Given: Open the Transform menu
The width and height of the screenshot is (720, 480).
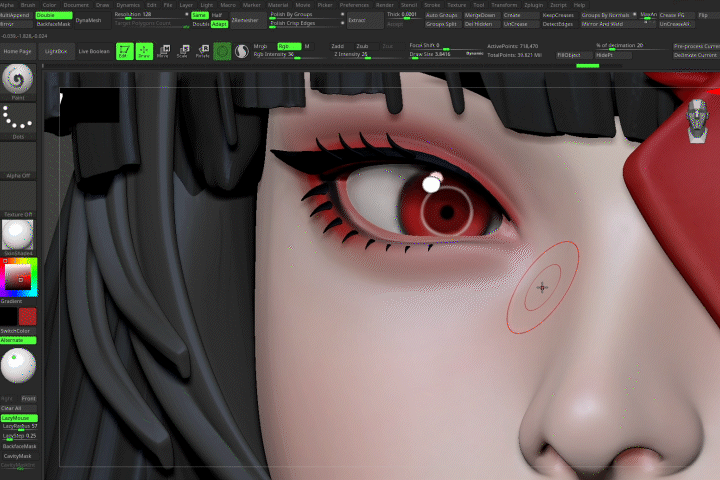Looking at the screenshot, I should point(504,5).
